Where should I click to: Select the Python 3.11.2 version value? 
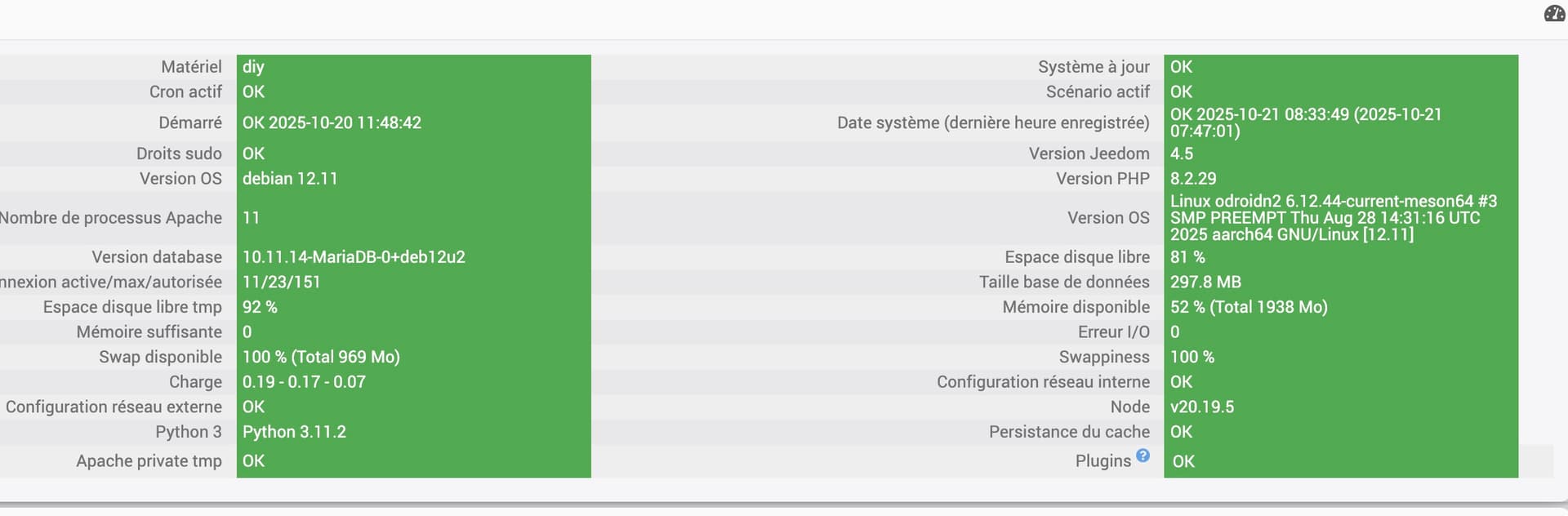tap(294, 432)
